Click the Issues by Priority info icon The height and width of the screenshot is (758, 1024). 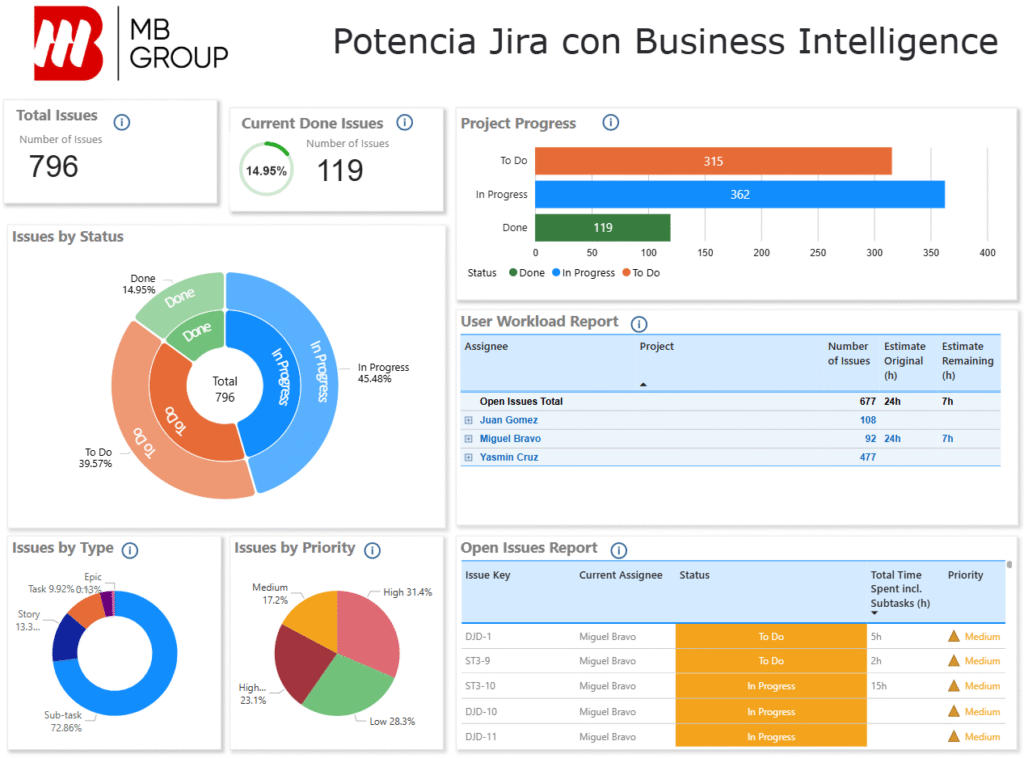pos(371,550)
